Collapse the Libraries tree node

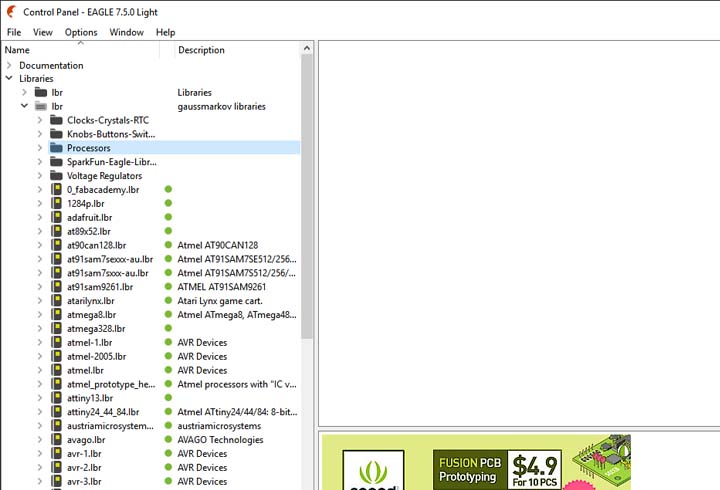[x=9, y=78]
